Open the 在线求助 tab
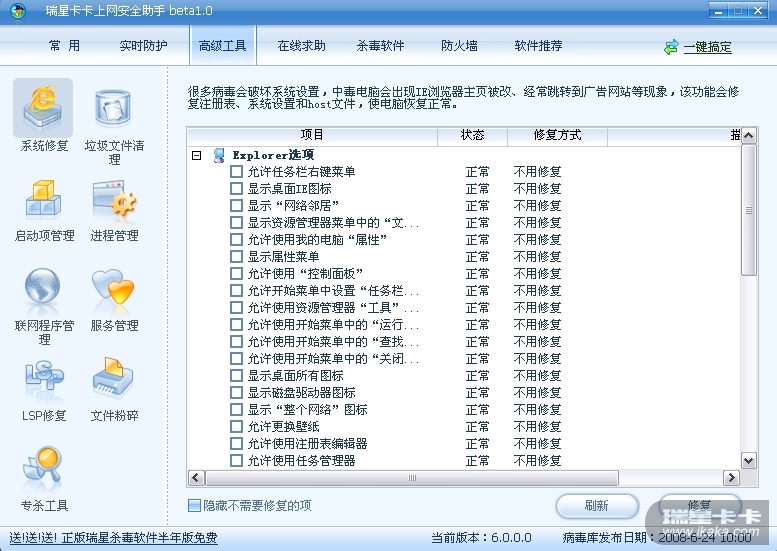This screenshot has height=551, width=777. click(301, 46)
